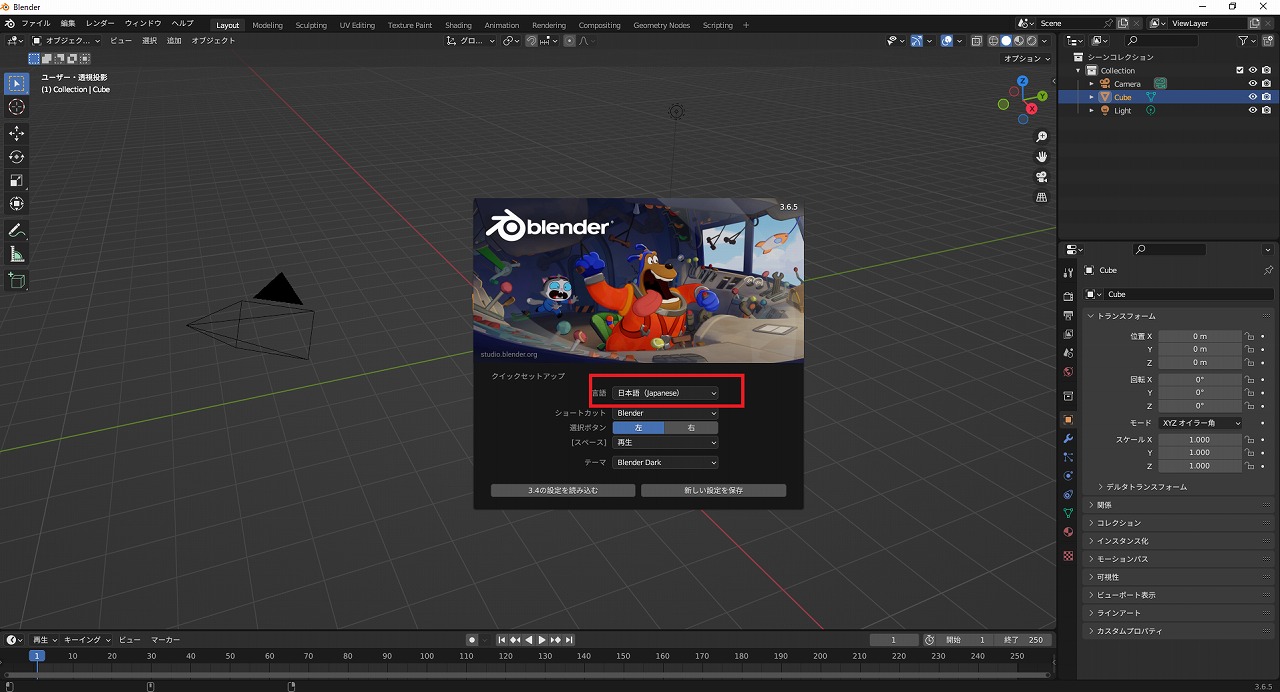This screenshot has height=692, width=1280.
Task: Open the Render properties tab
Action: pos(1068,297)
